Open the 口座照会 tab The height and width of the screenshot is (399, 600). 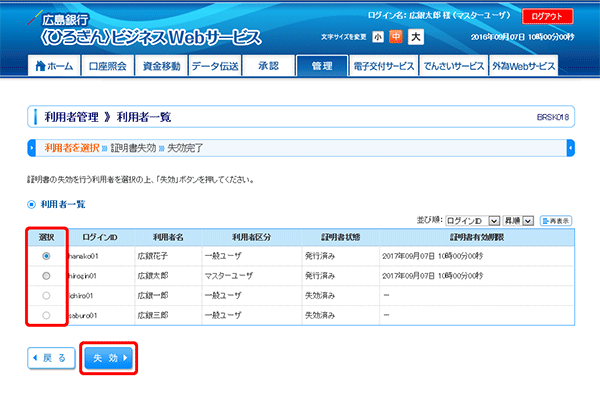(108, 66)
